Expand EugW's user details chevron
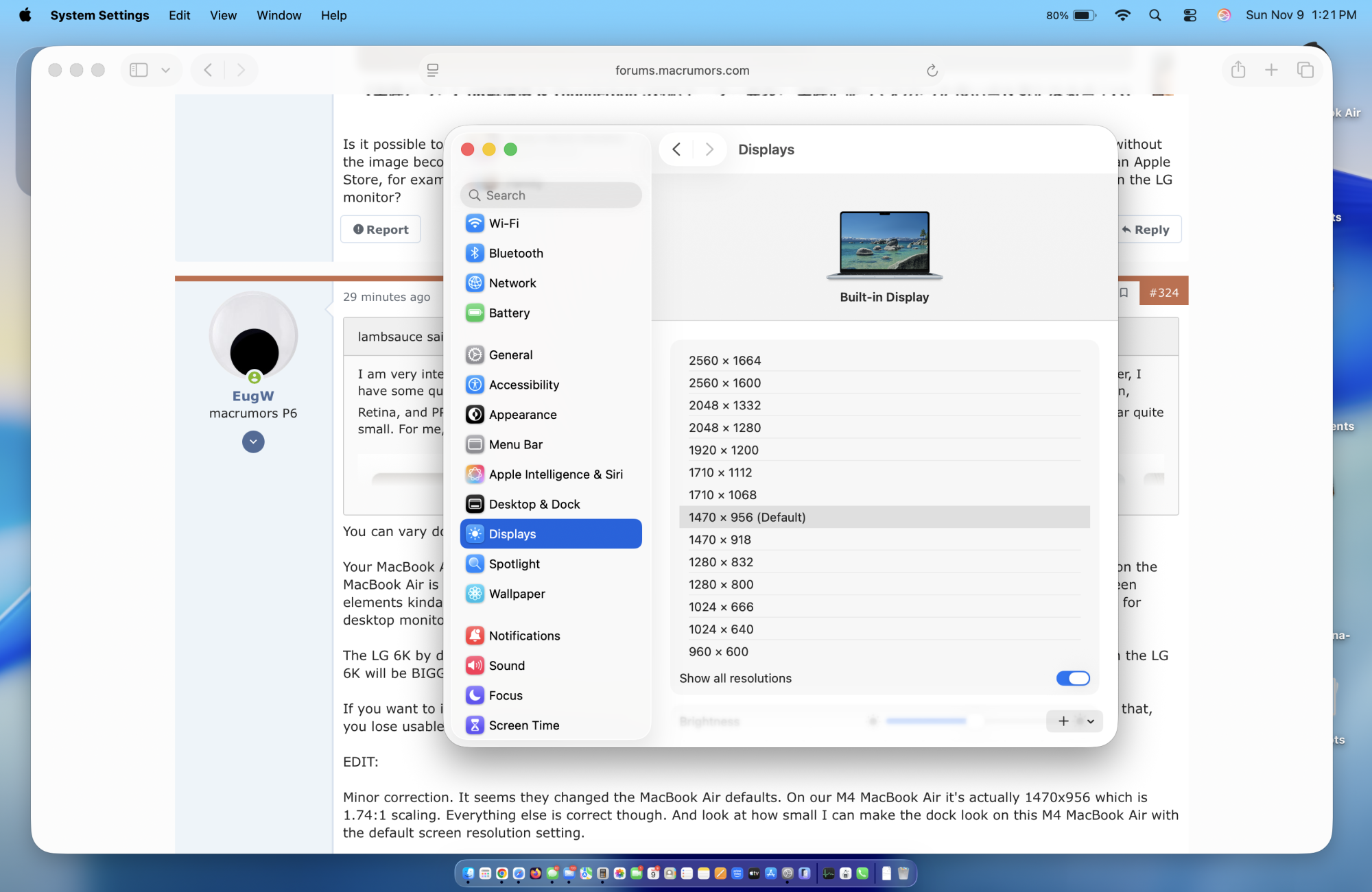The width and height of the screenshot is (1372, 892). click(253, 442)
